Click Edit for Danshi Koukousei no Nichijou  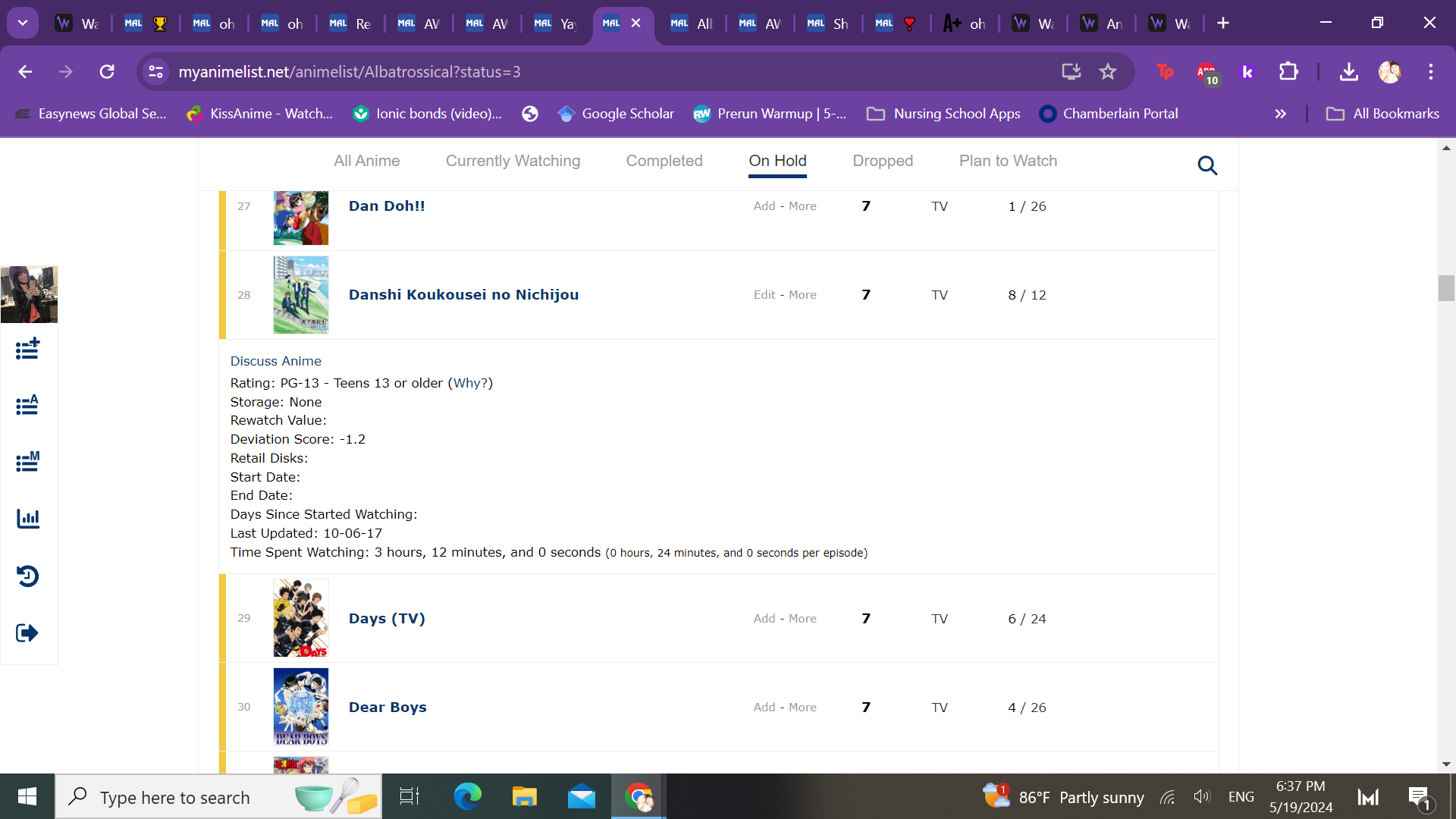pyautogui.click(x=764, y=295)
